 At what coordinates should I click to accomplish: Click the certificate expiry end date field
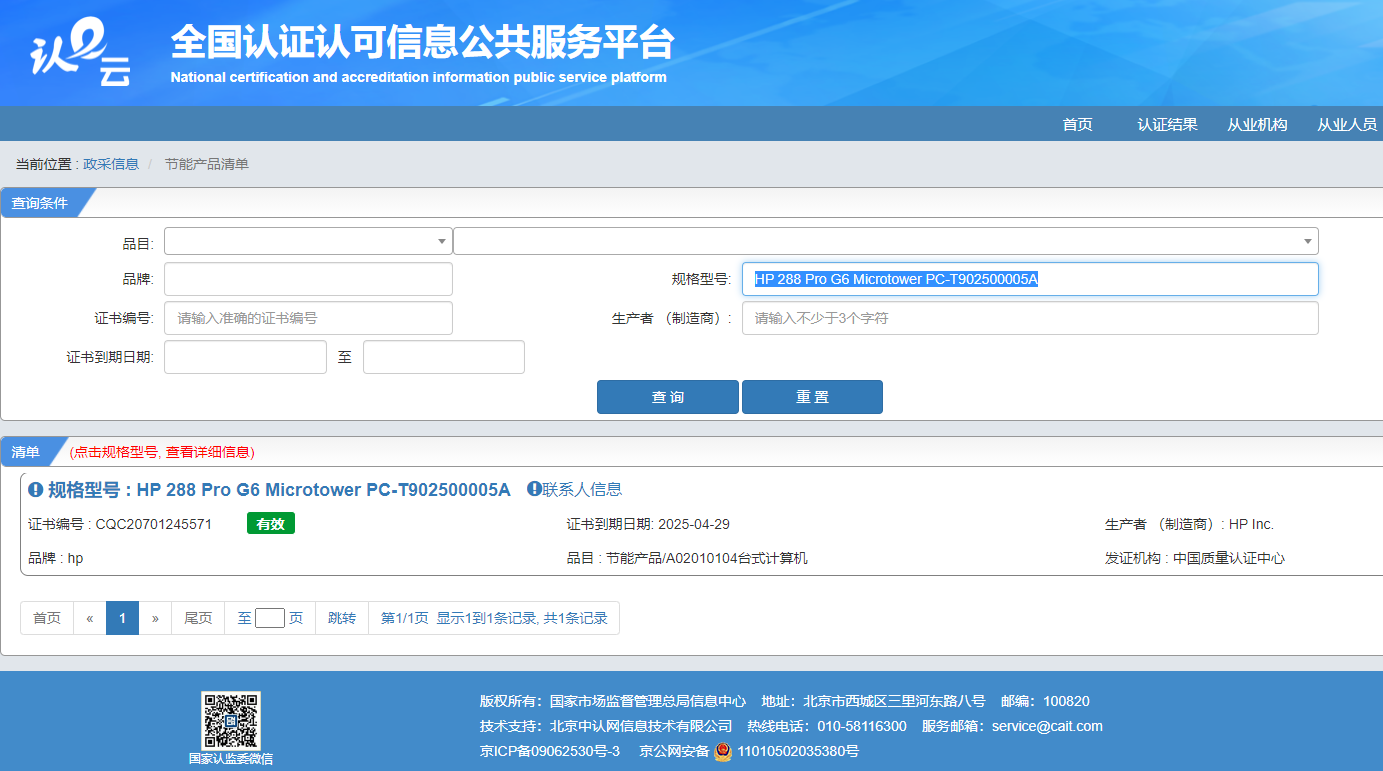pyautogui.click(x=444, y=357)
